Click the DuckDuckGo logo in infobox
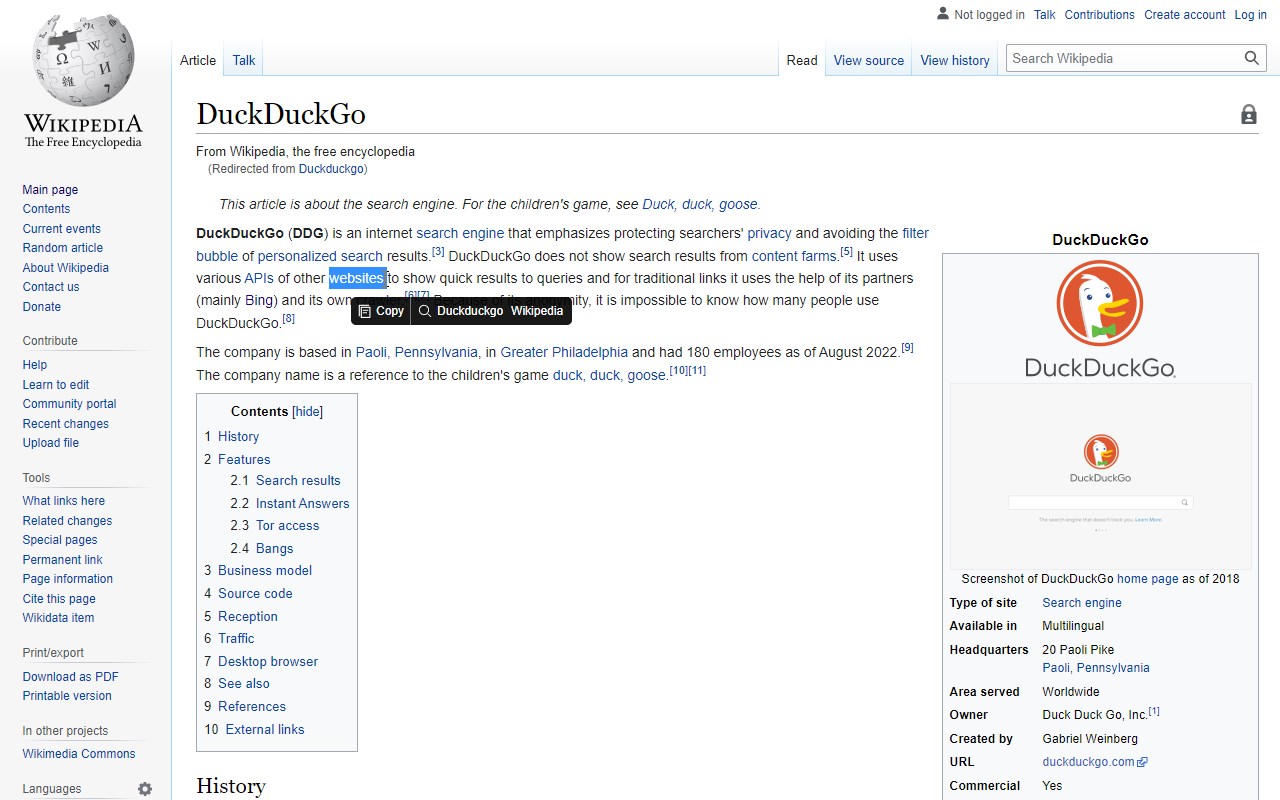Image resolution: width=1280 pixels, height=800 pixels. tap(1100, 319)
